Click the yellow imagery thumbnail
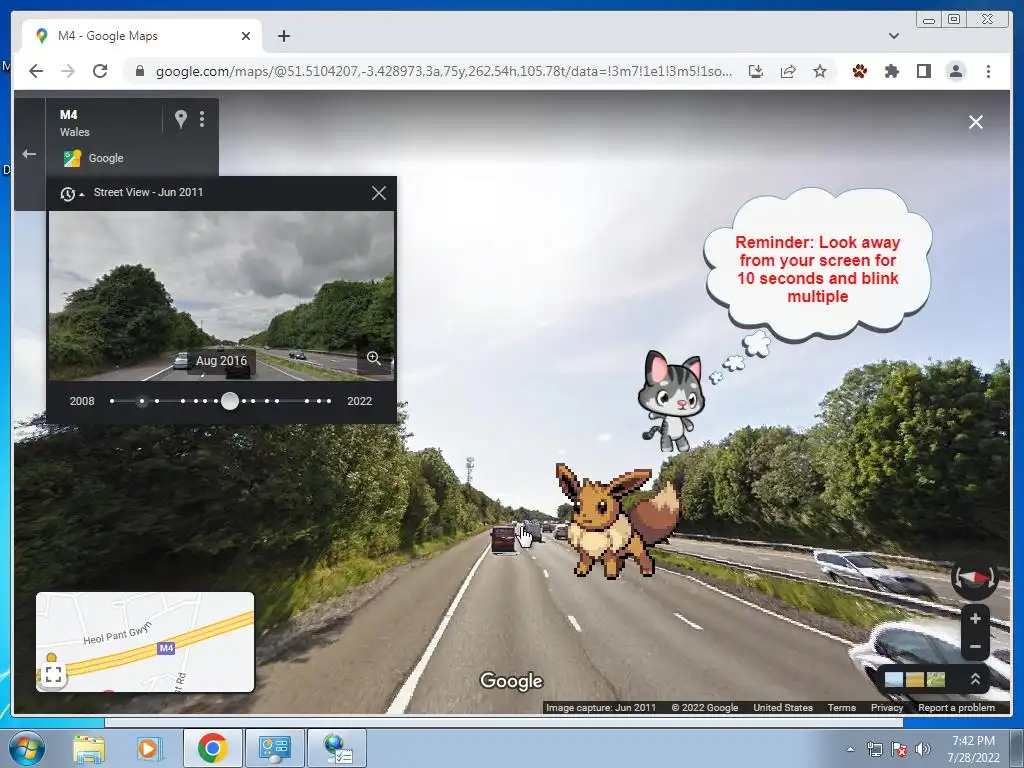 coord(915,680)
